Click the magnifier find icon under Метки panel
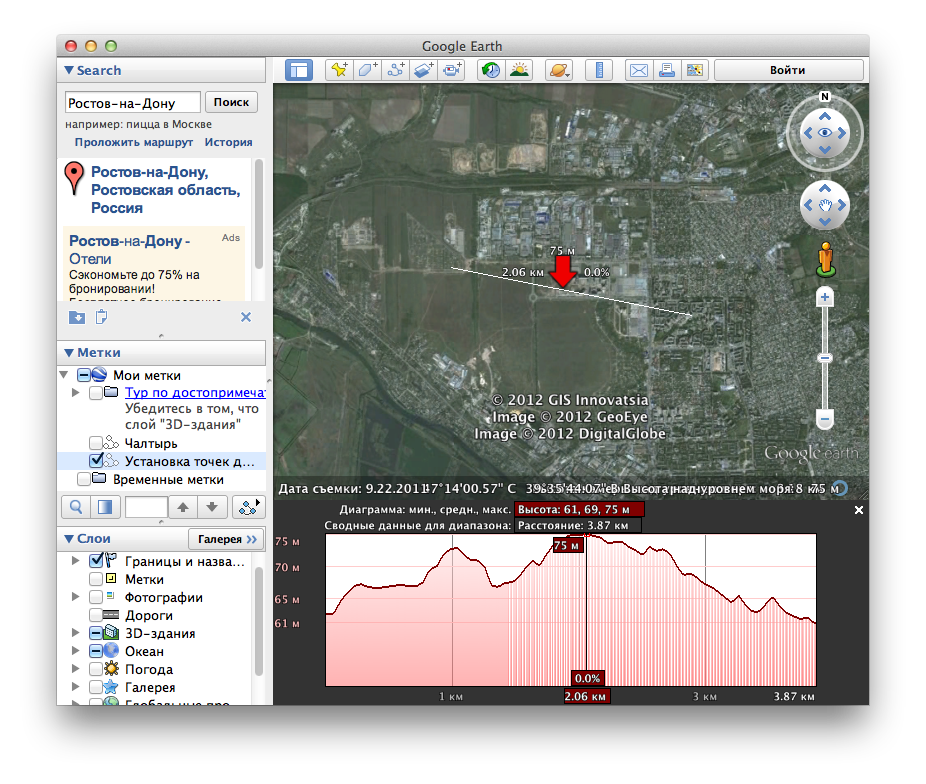The height and width of the screenshot is (784, 926). [x=76, y=507]
